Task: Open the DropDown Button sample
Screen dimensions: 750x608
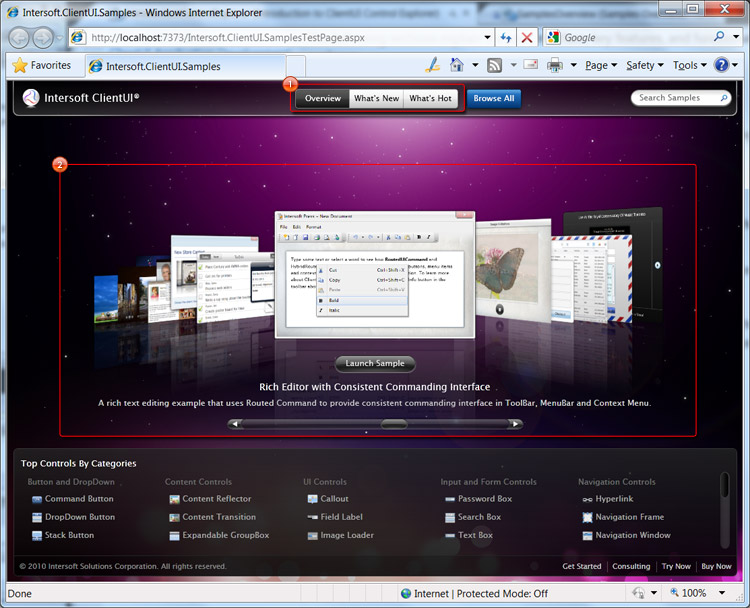Action: point(73,517)
